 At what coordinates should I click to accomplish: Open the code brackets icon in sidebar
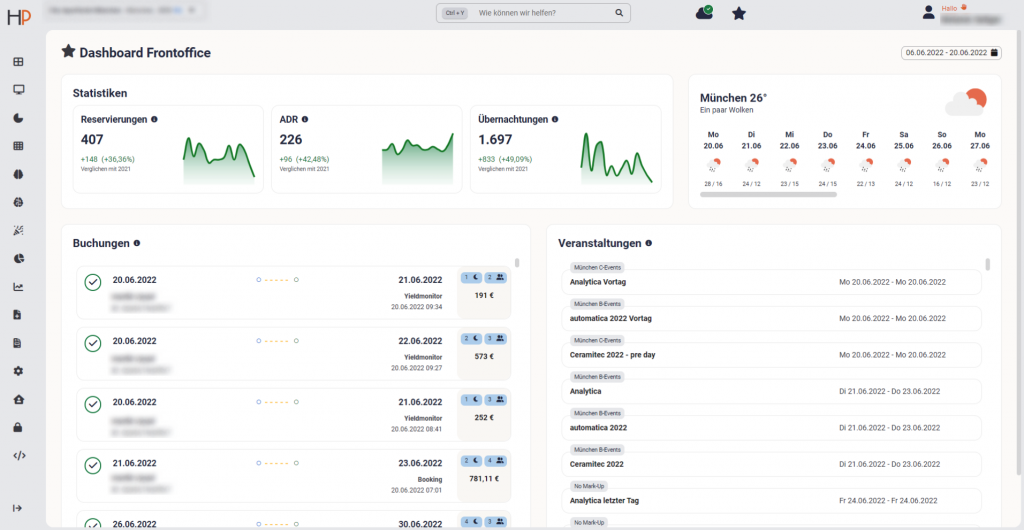[18, 455]
